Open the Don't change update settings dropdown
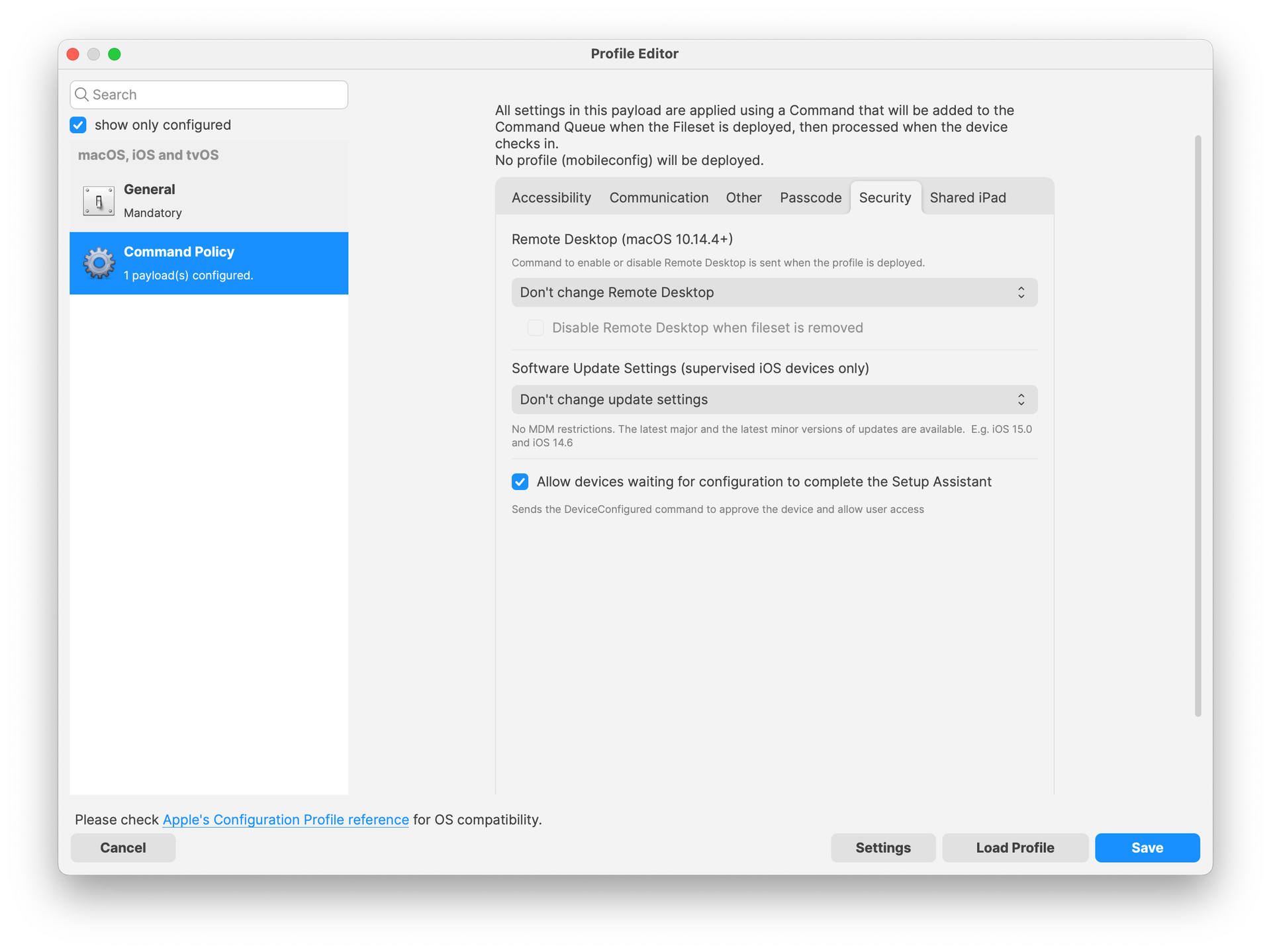This screenshot has height=952, width=1271. 774,400
